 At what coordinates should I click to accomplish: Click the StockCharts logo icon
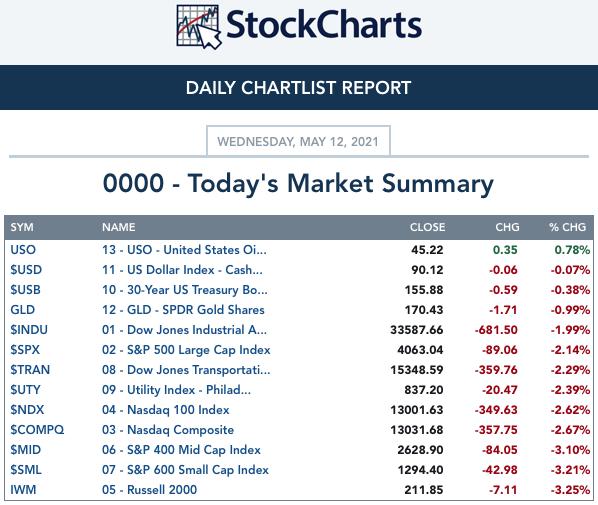pos(199,27)
